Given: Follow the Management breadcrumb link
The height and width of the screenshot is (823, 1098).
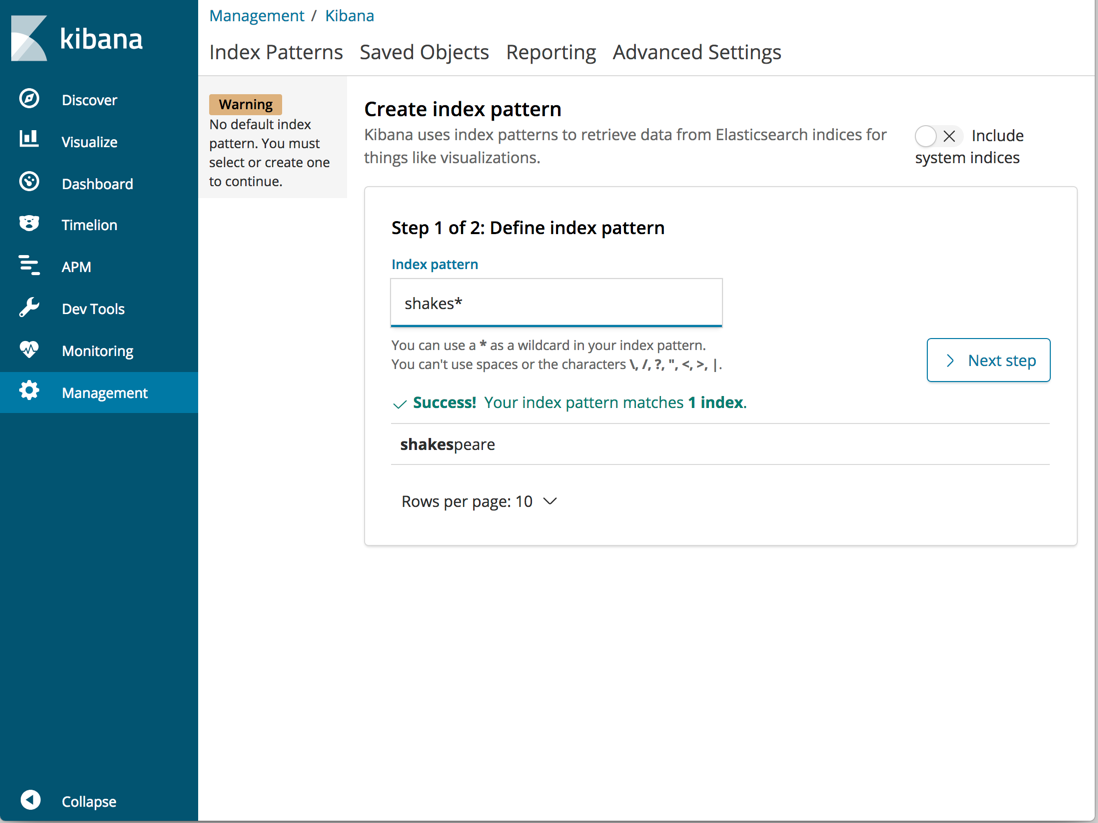Looking at the screenshot, I should pyautogui.click(x=256, y=16).
